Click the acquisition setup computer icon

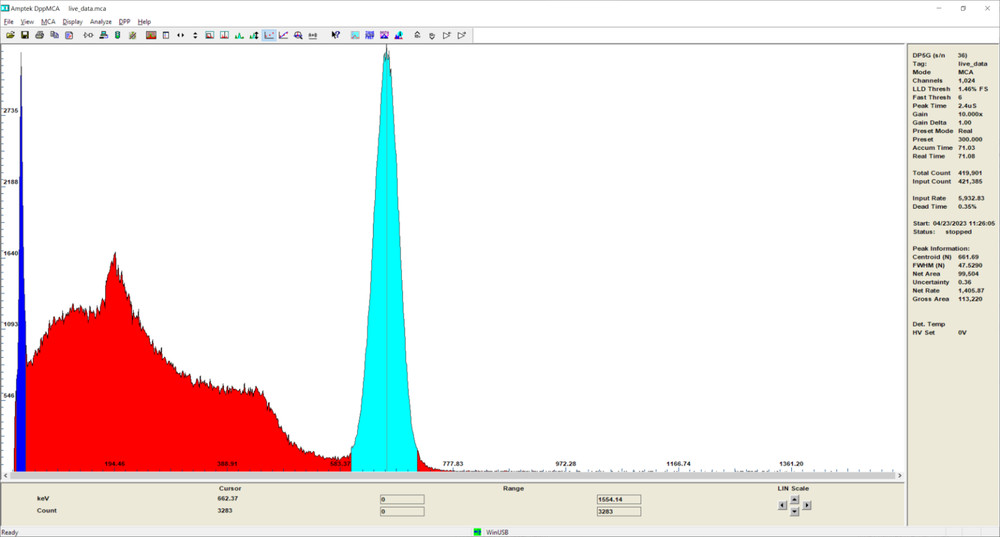[103, 36]
